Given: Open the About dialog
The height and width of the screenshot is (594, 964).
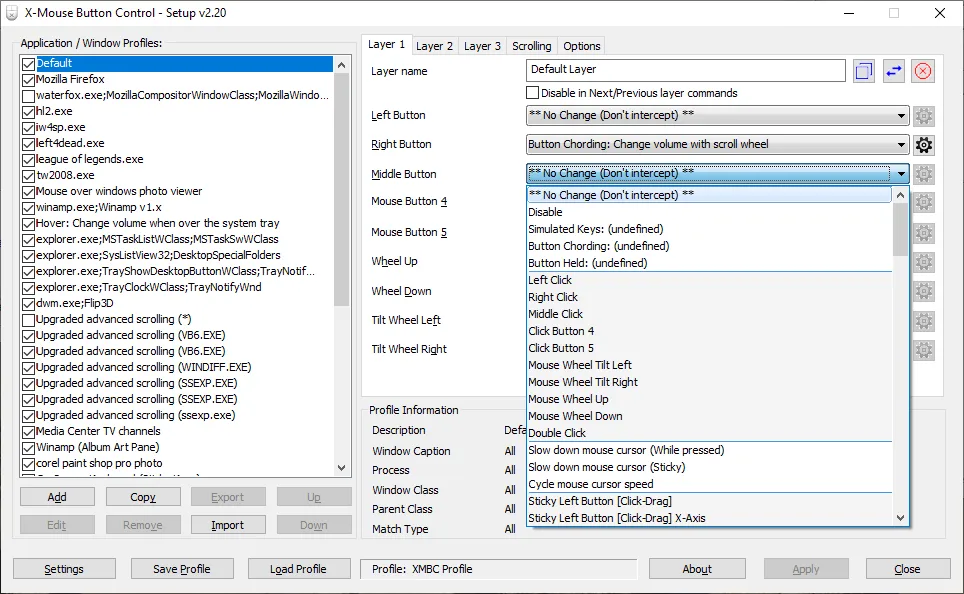Looking at the screenshot, I should [x=697, y=568].
